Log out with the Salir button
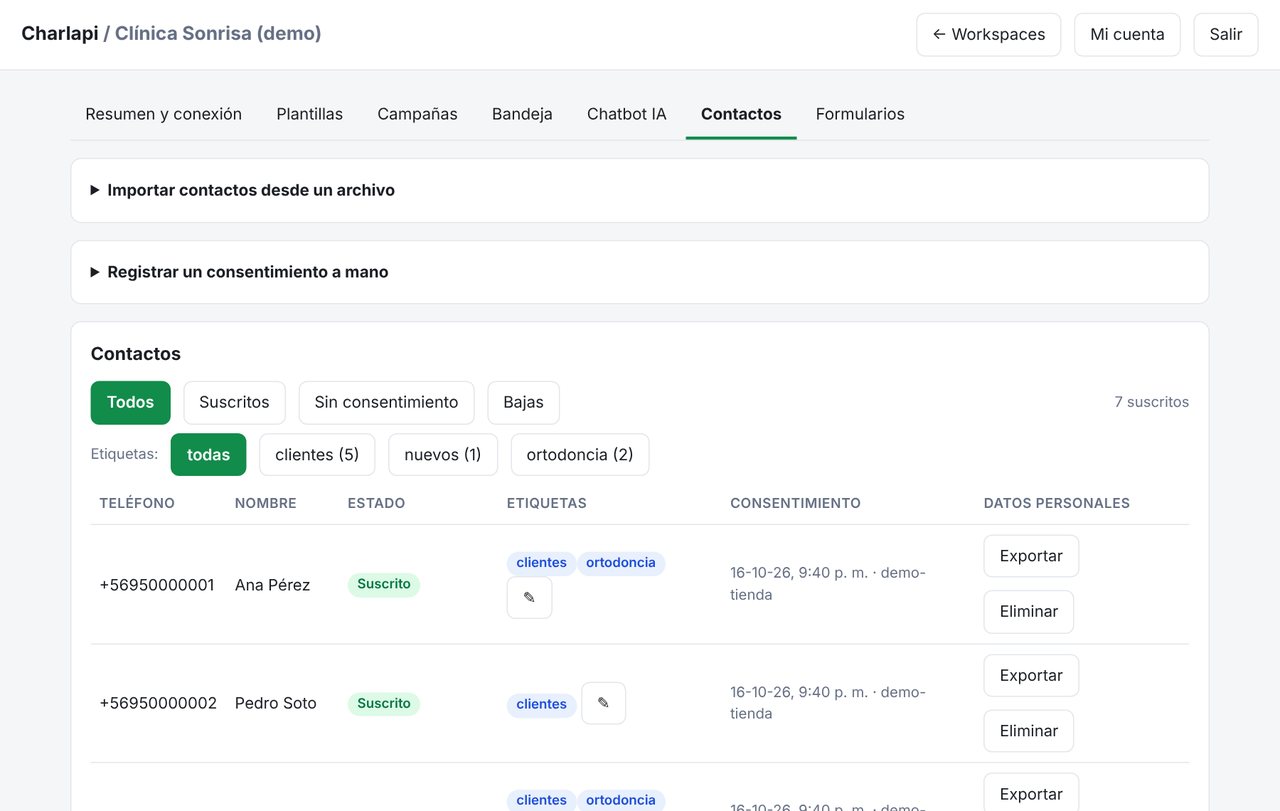Image resolution: width=1280 pixels, height=811 pixels. click(x=1226, y=34)
